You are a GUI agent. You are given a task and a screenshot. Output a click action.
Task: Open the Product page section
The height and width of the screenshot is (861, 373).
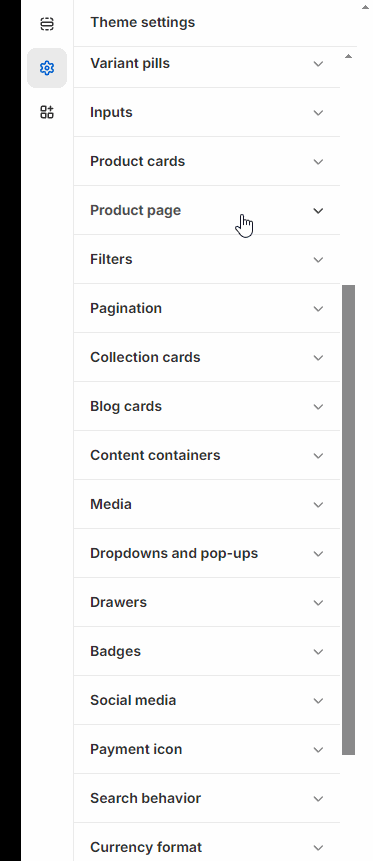[x=207, y=210]
